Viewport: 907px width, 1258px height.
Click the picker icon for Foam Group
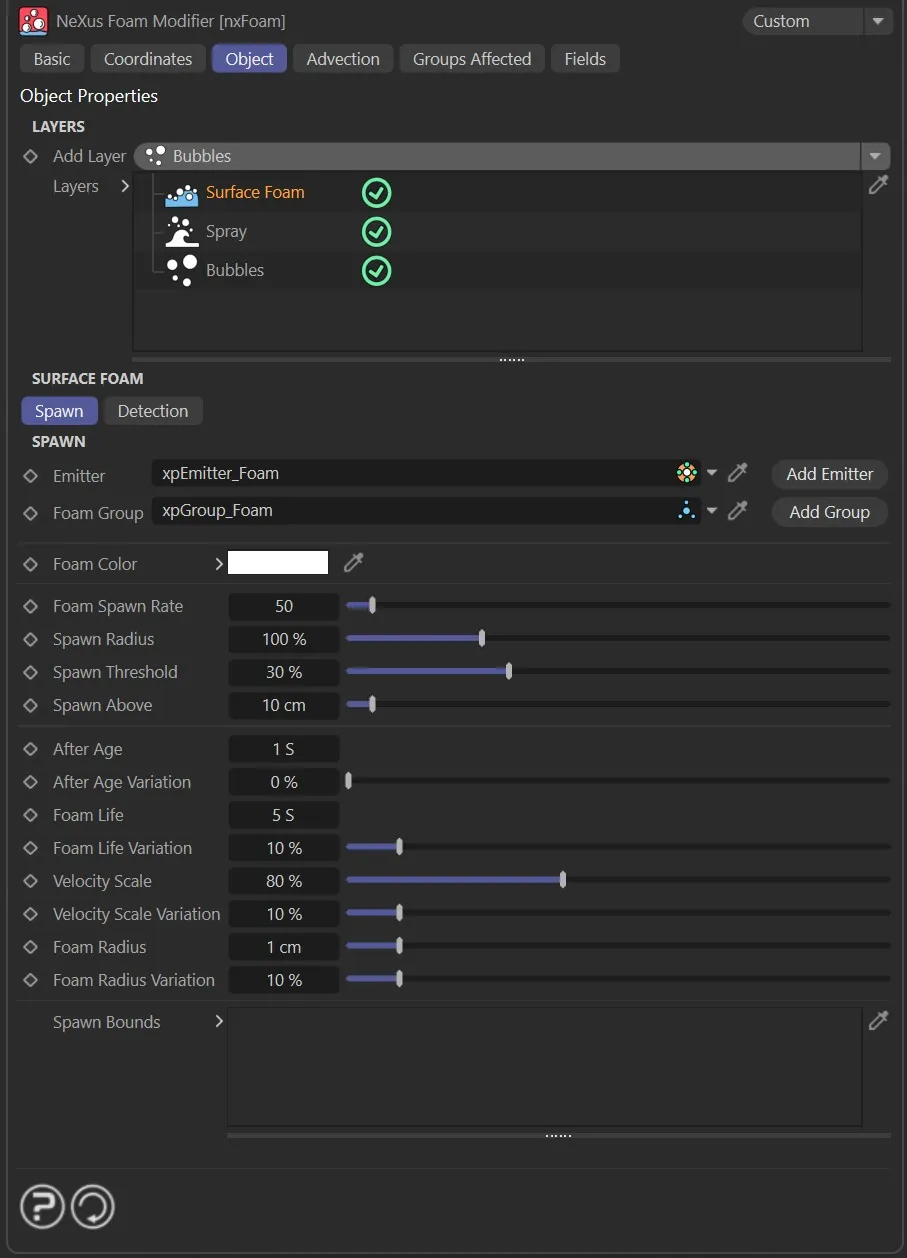pyautogui.click(x=738, y=511)
